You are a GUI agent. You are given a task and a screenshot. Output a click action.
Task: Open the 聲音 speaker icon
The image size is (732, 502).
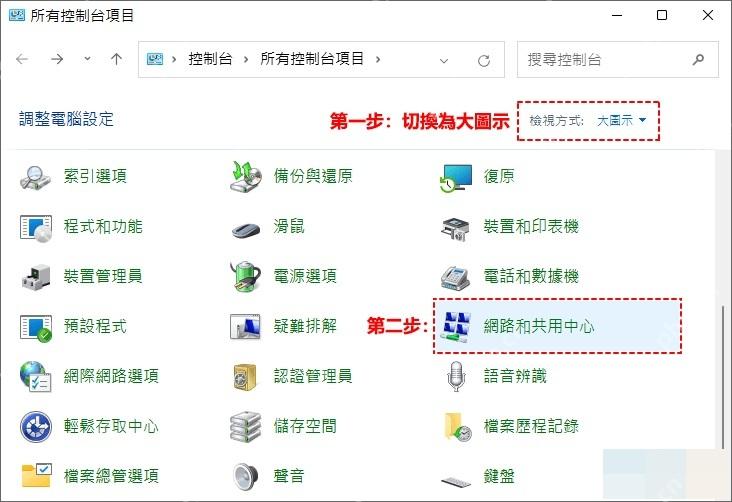[x=246, y=476]
